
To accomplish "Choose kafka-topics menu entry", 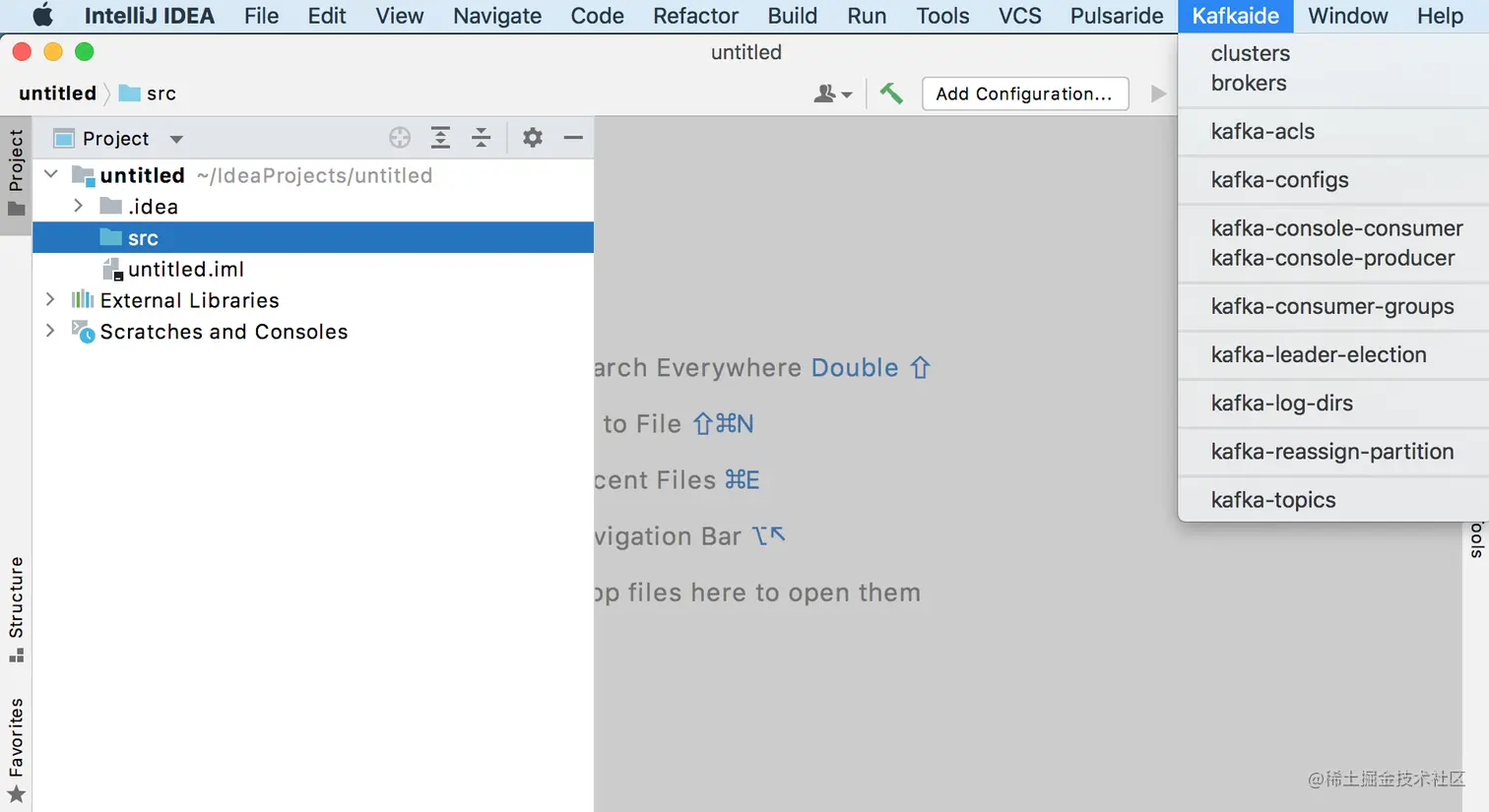I will click(x=1333, y=499).
